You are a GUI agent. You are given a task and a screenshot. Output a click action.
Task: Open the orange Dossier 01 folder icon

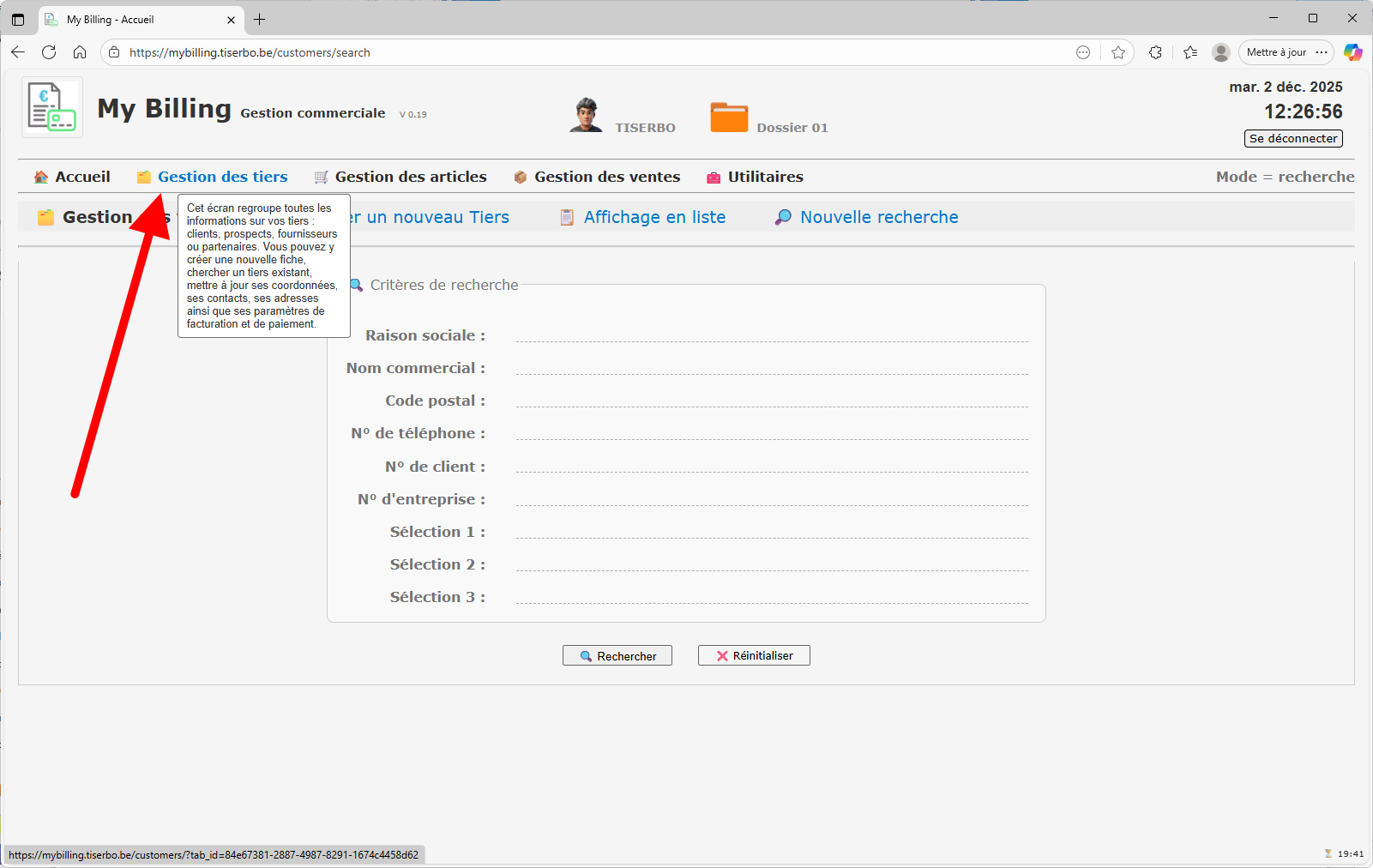click(x=729, y=118)
